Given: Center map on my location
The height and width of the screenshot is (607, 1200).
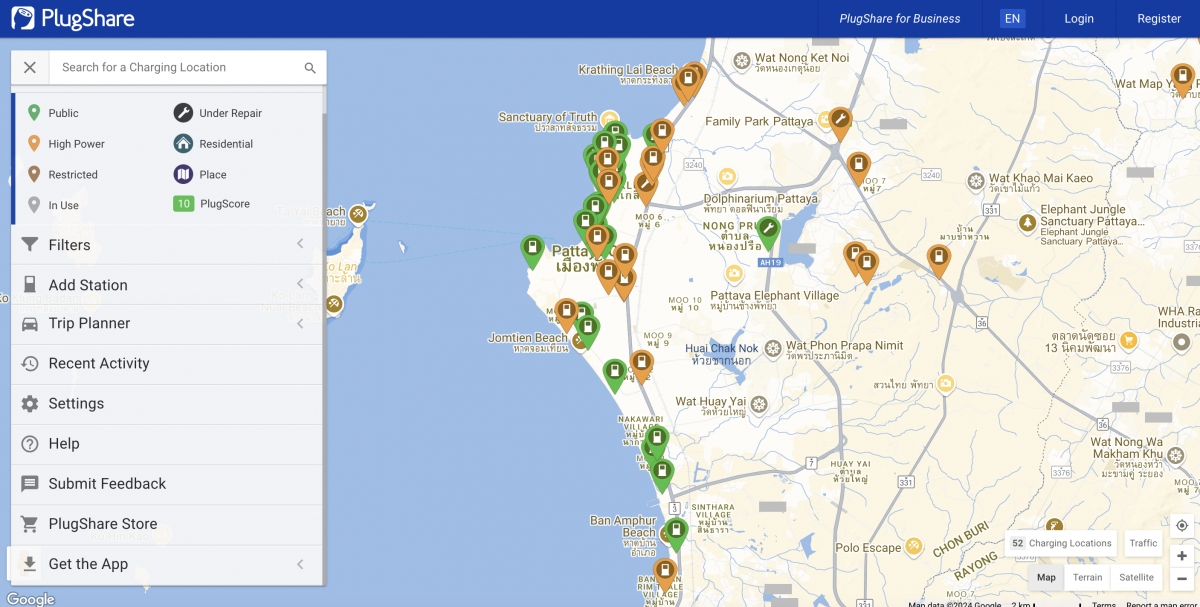Looking at the screenshot, I should [1182, 525].
